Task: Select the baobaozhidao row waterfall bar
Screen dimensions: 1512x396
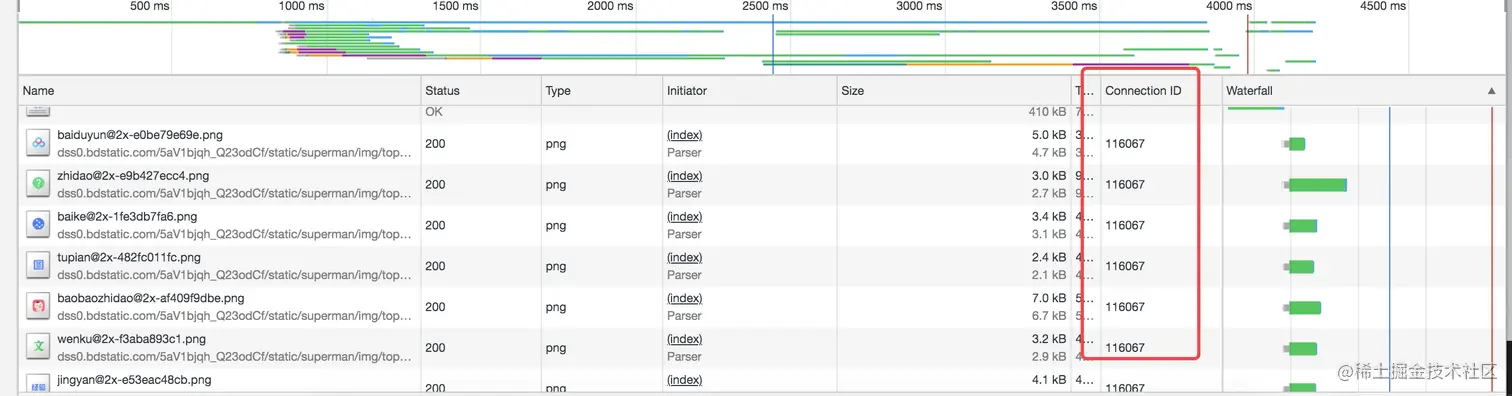Action: 1305,307
